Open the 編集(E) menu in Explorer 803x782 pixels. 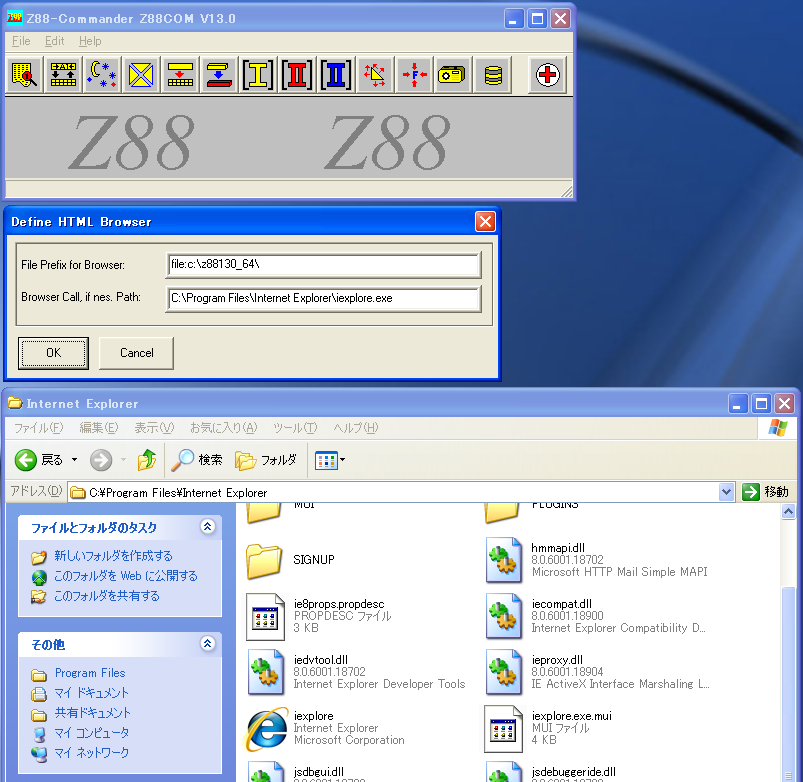pos(98,428)
